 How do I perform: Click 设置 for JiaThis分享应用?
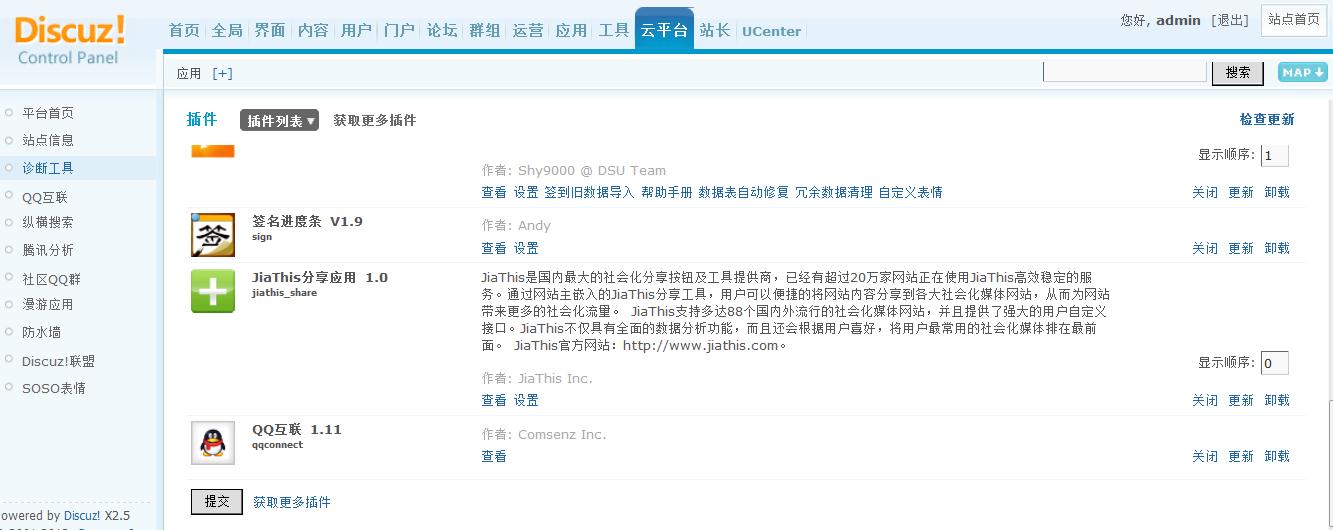click(x=526, y=400)
